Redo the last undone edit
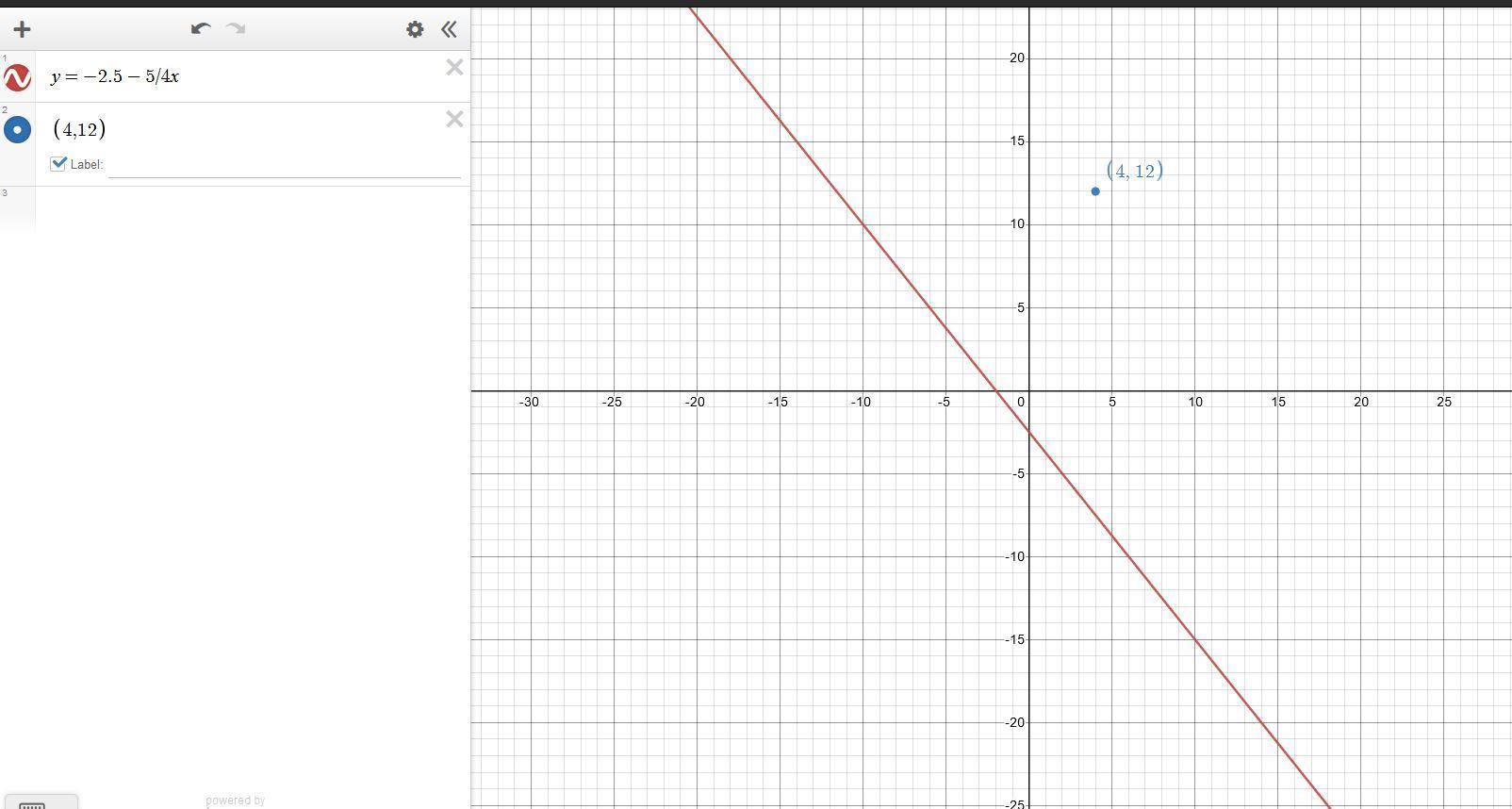This screenshot has height=809, width=1512. pyautogui.click(x=237, y=28)
